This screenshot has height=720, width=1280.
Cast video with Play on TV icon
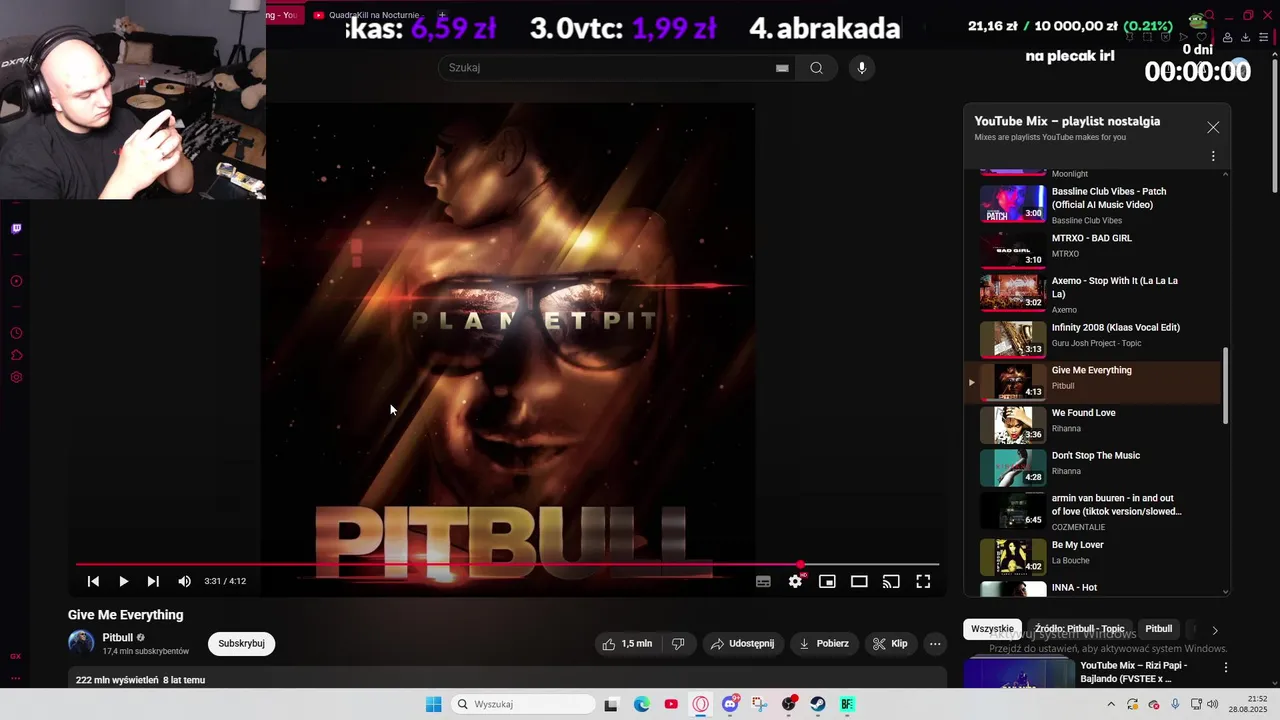[891, 581]
